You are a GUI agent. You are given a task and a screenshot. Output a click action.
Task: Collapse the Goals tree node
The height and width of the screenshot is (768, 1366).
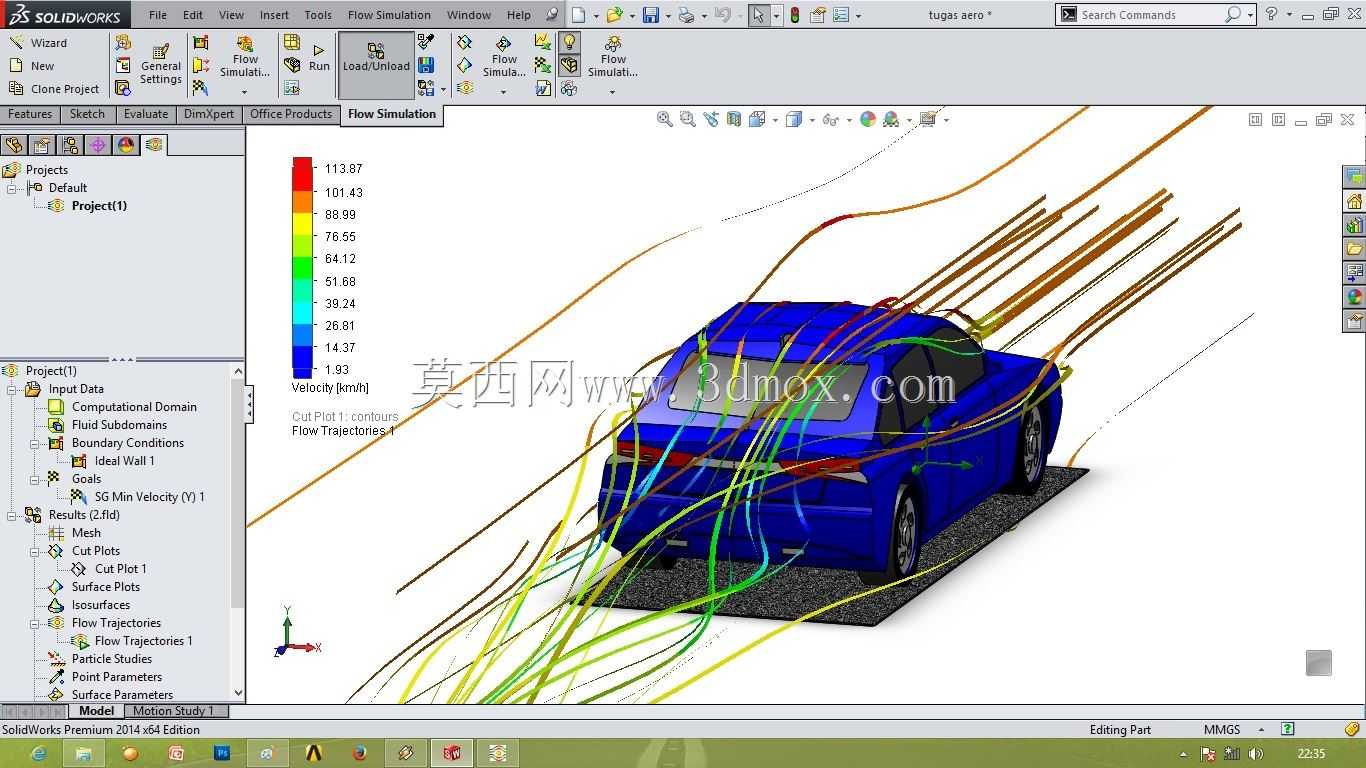point(35,479)
